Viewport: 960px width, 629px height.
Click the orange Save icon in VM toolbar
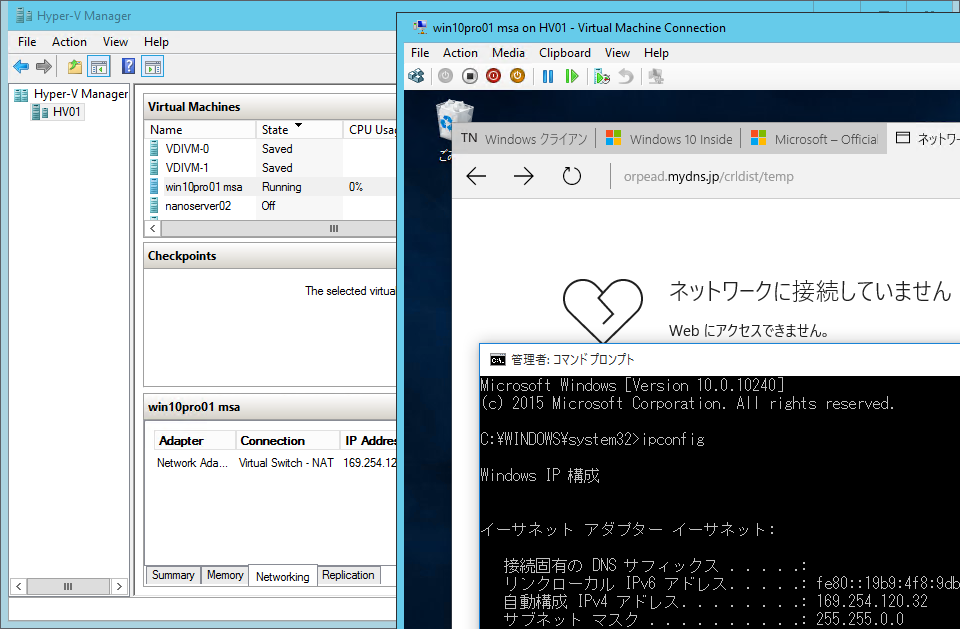[x=517, y=76]
